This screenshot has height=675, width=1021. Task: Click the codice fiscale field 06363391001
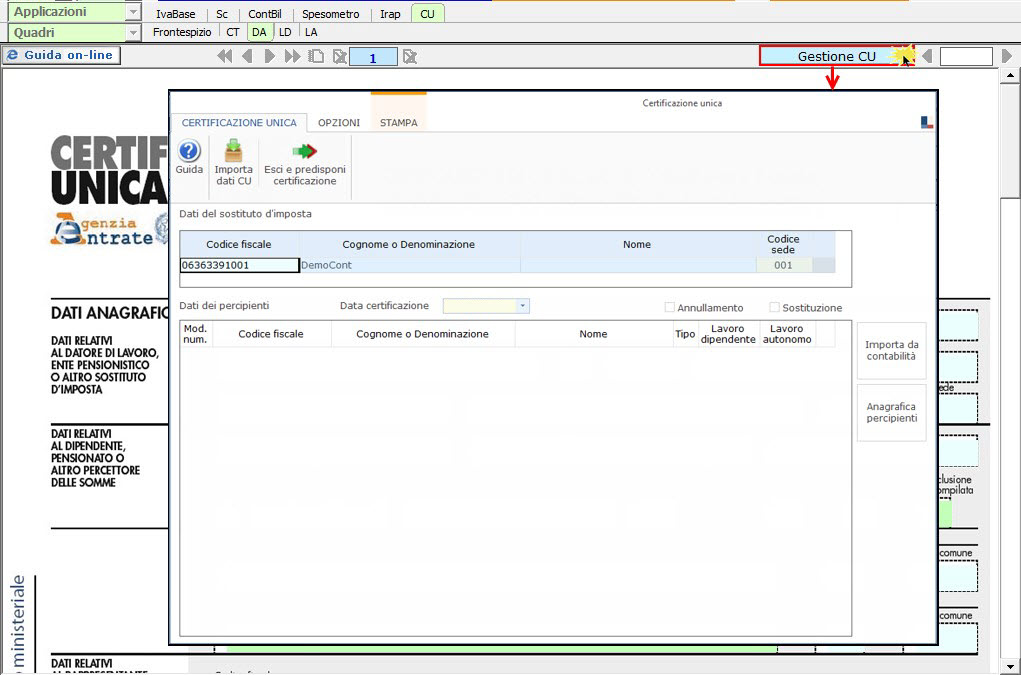(x=240, y=265)
